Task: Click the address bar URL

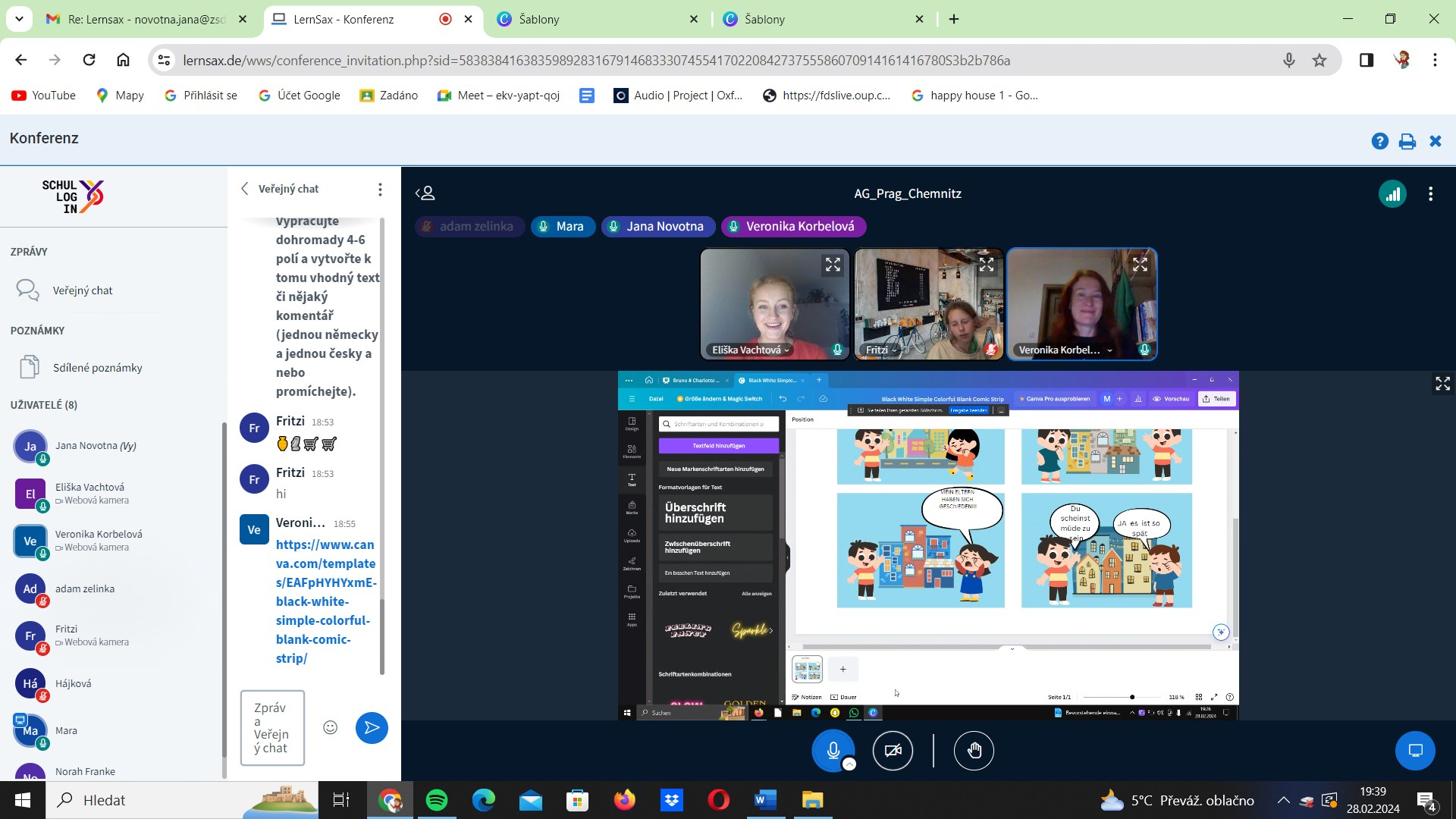Action: click(596, 60)
